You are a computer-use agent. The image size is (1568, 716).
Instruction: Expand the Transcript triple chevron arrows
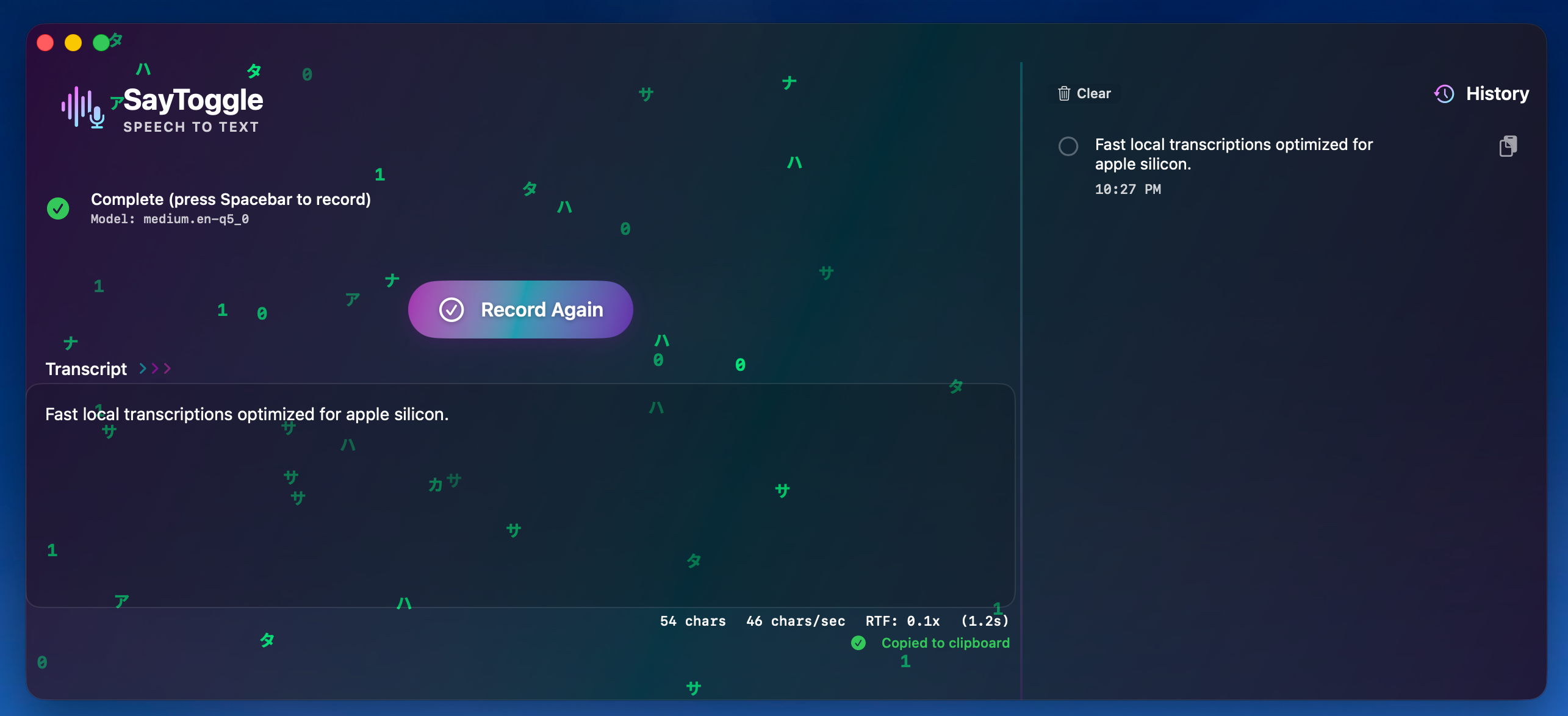tap(155, 368)
